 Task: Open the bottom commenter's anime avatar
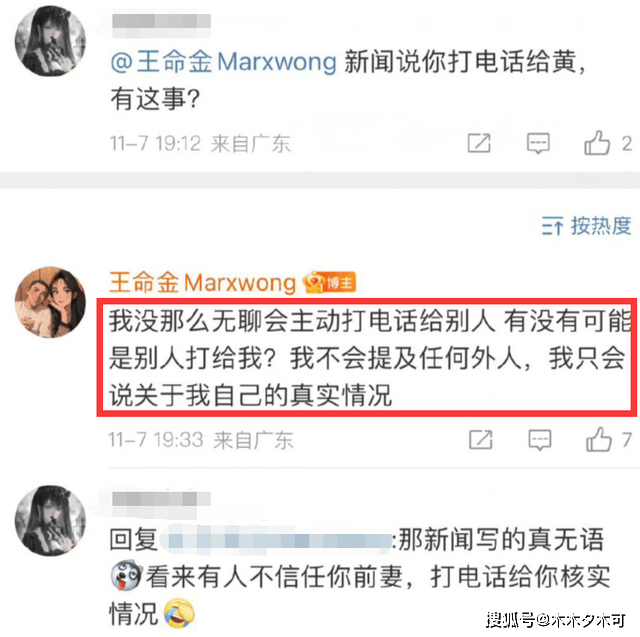tap(50, 521)
